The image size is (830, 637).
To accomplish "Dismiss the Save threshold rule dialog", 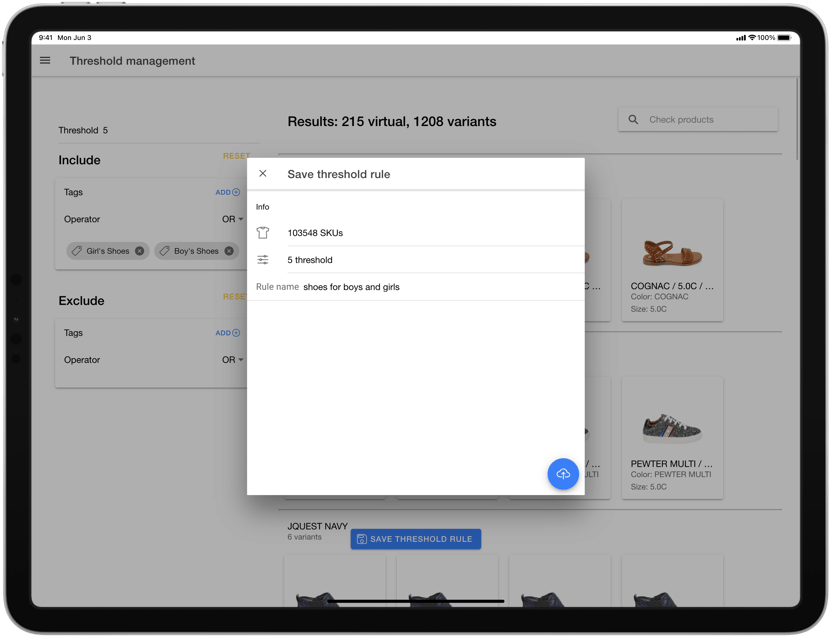I will coord(263,172).
